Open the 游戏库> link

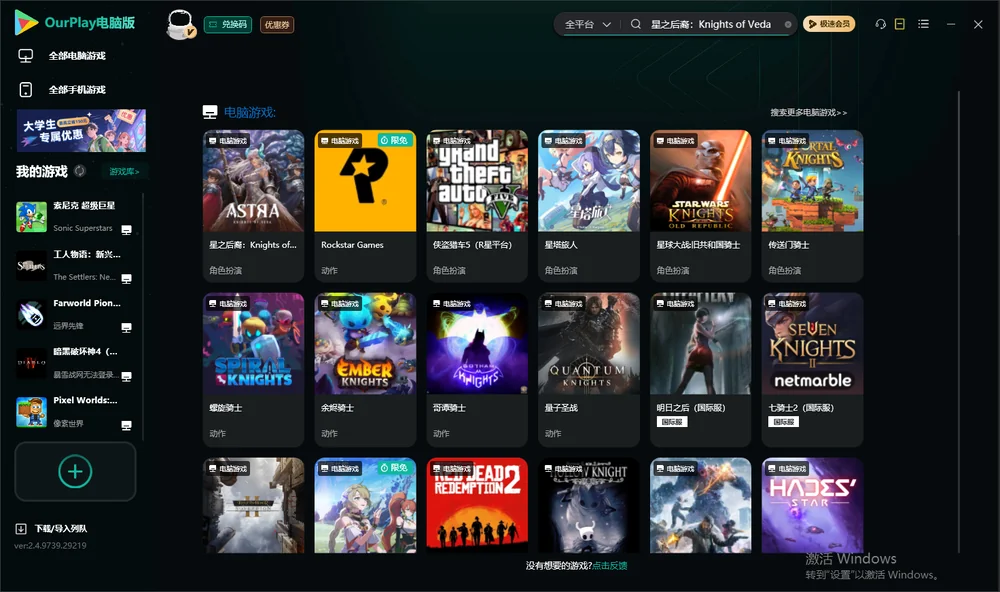(x=124, y=172)
